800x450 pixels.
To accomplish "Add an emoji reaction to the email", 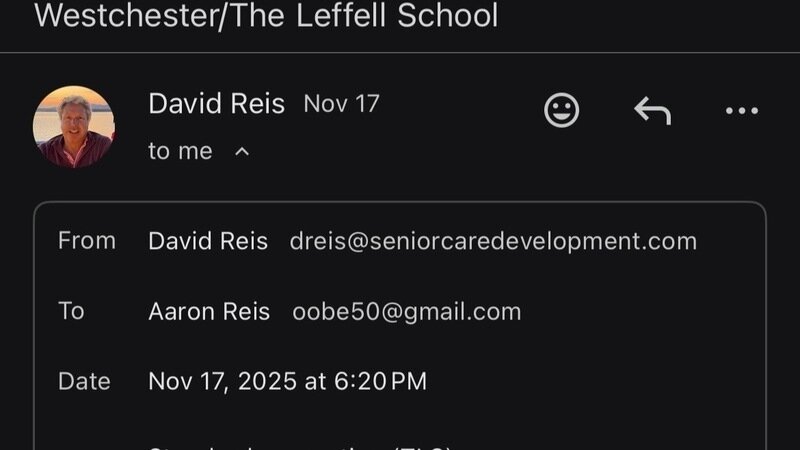I will 562,110.
